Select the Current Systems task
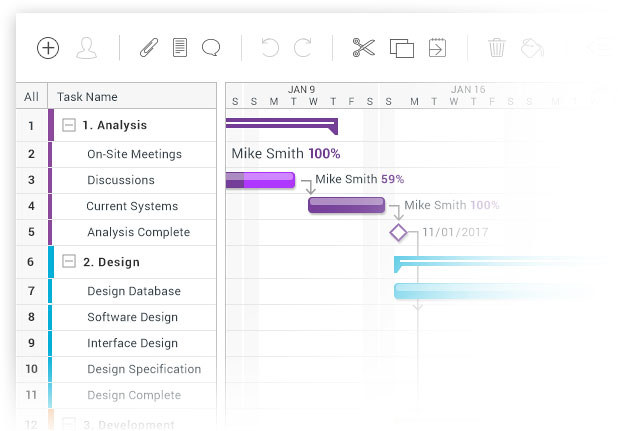The height and width of the screenshot is (431, 618). 132,206
